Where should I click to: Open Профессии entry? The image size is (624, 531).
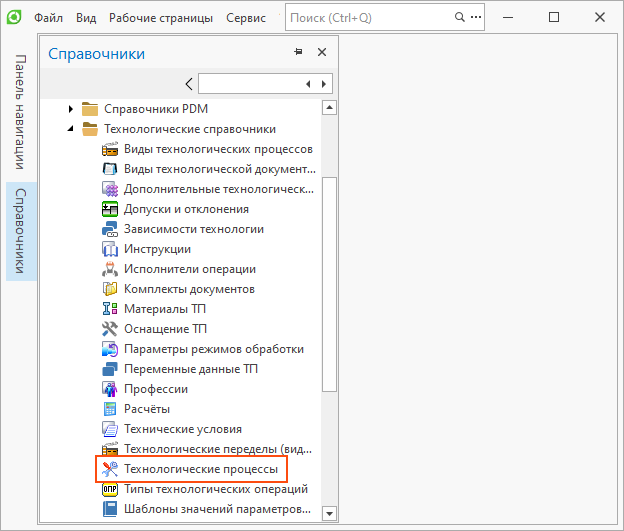click(x=156, y=389)
